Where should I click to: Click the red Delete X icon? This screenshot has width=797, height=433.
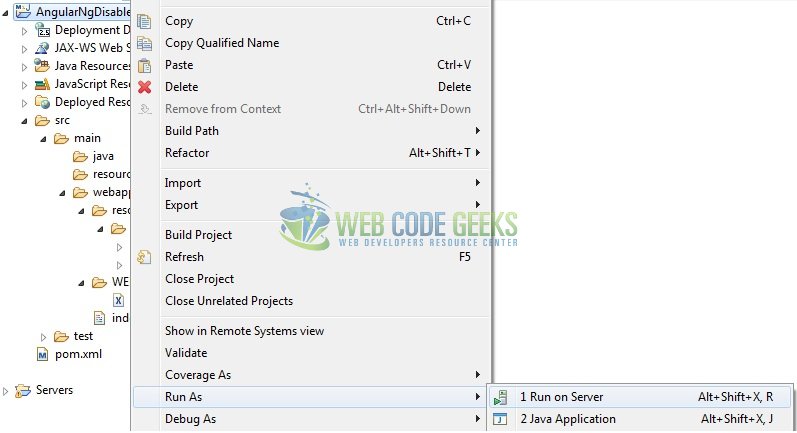tap(144, 87)
